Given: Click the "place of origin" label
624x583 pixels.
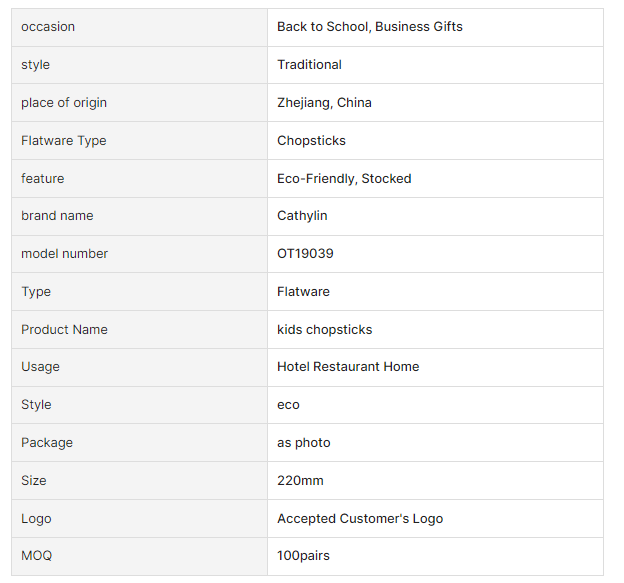Looking at the screenshot, I should [64, 103].
